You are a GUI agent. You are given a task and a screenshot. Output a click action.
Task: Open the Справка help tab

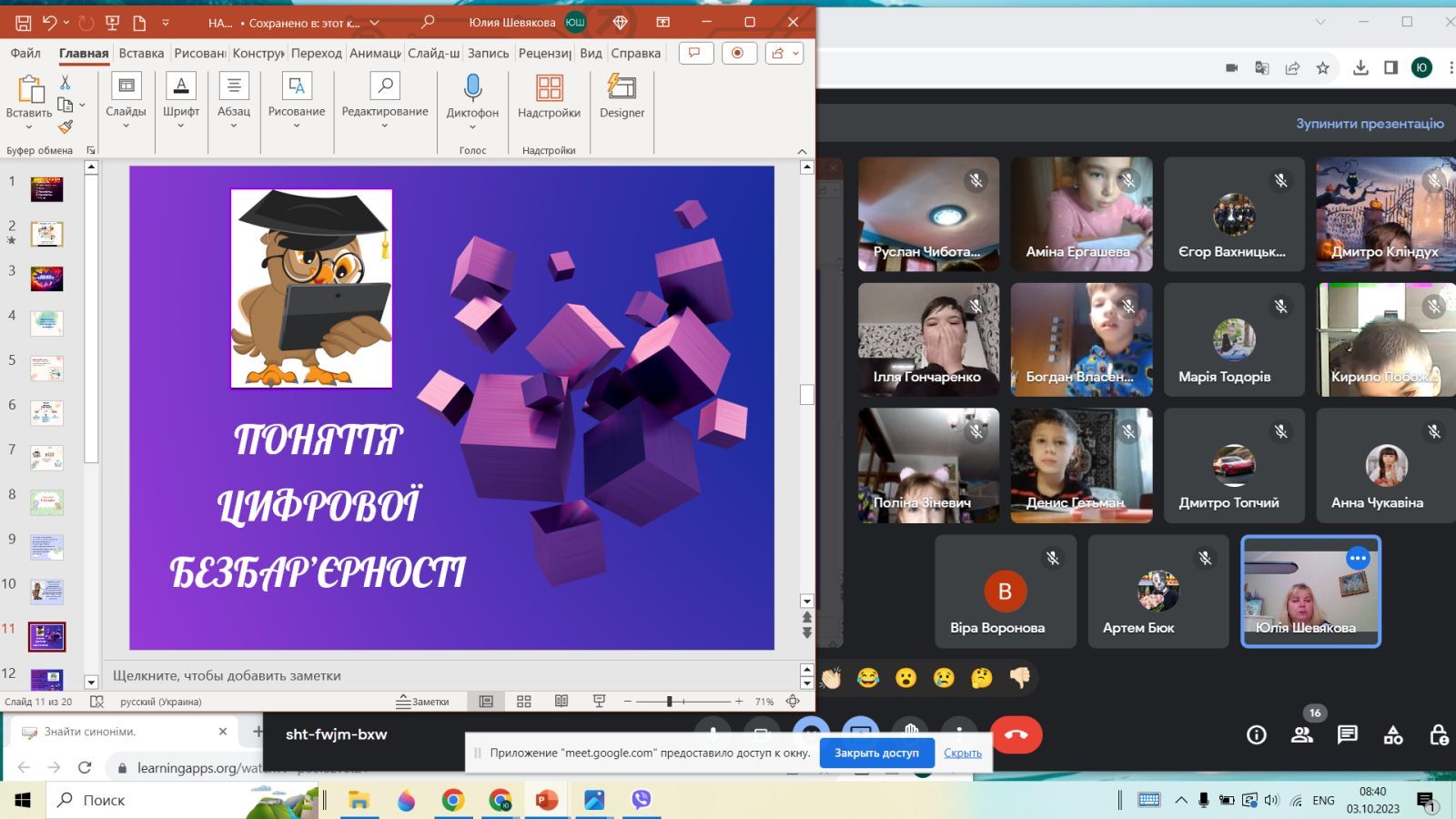point(635,53)
